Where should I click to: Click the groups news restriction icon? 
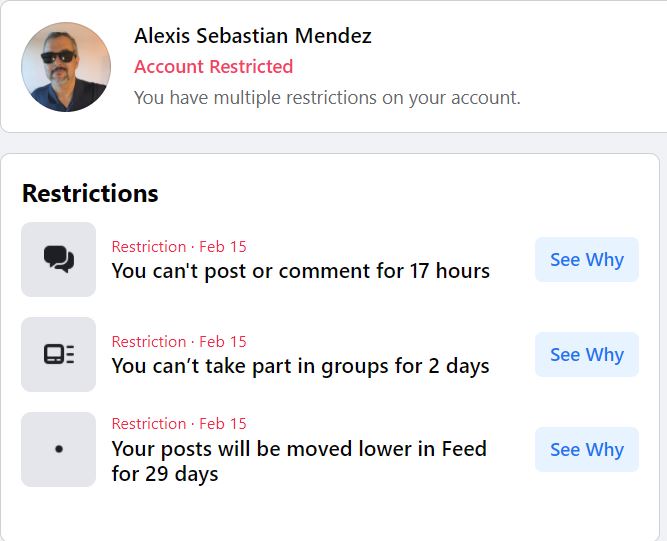click(59, 355)
